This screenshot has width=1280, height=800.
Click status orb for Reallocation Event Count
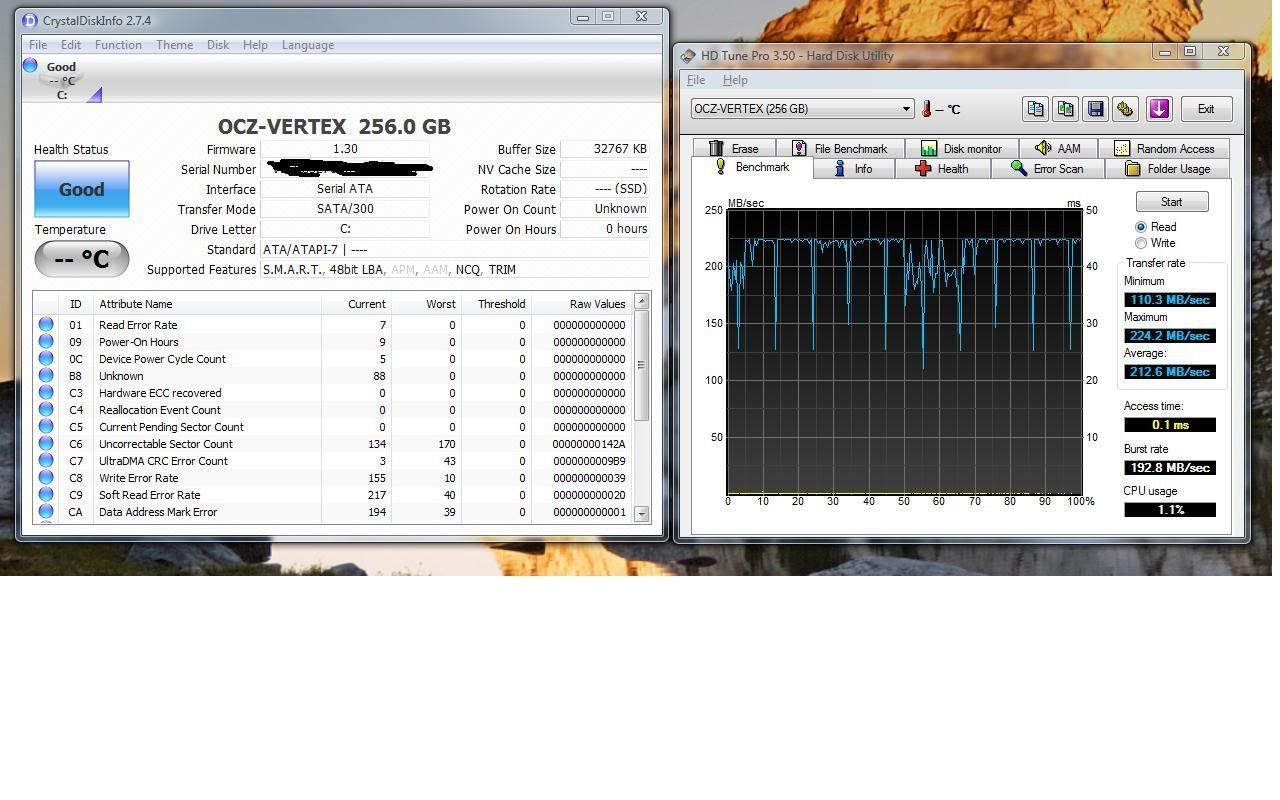click(x=46, y=410)
